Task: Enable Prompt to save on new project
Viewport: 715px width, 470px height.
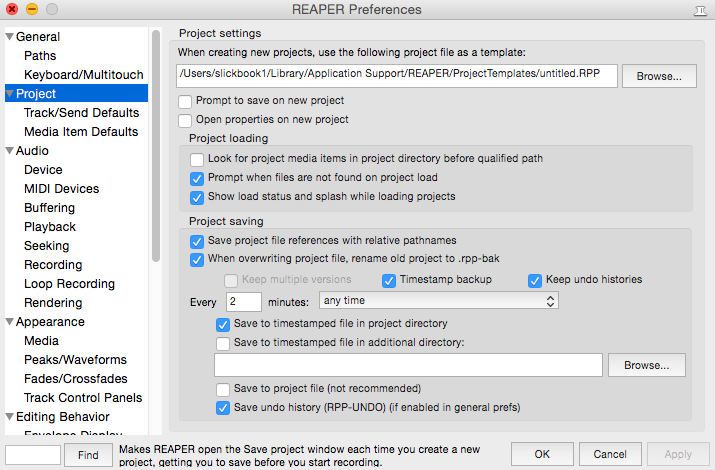Action: [x=185, y=101]
